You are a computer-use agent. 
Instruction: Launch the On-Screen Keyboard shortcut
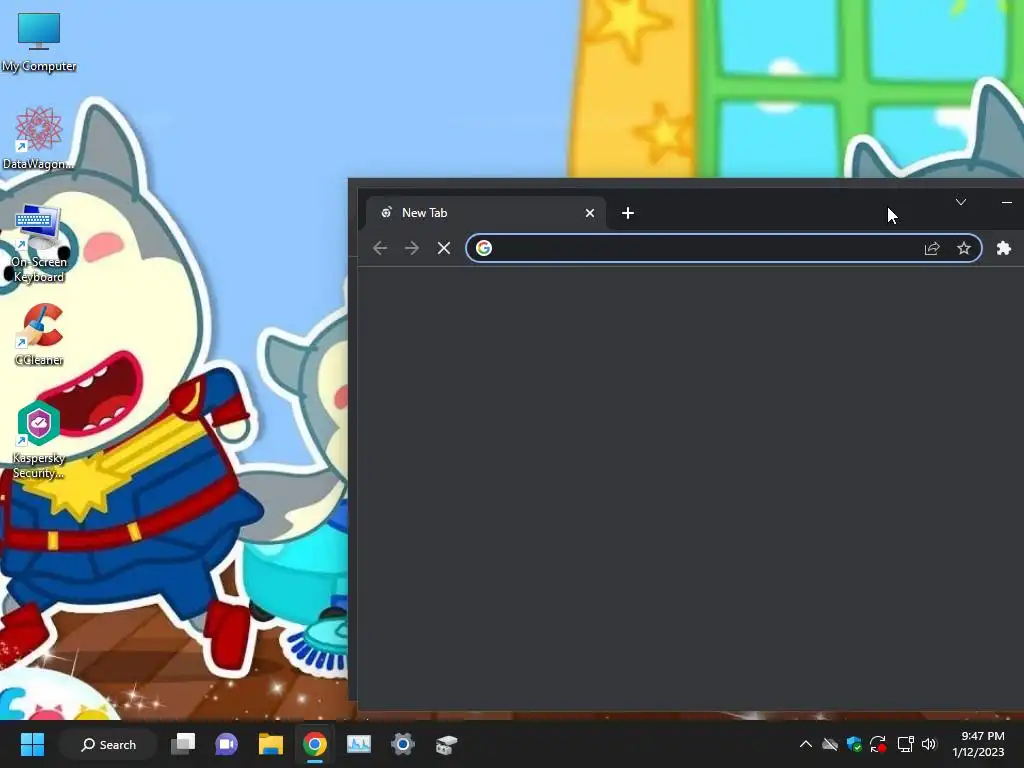39,244
